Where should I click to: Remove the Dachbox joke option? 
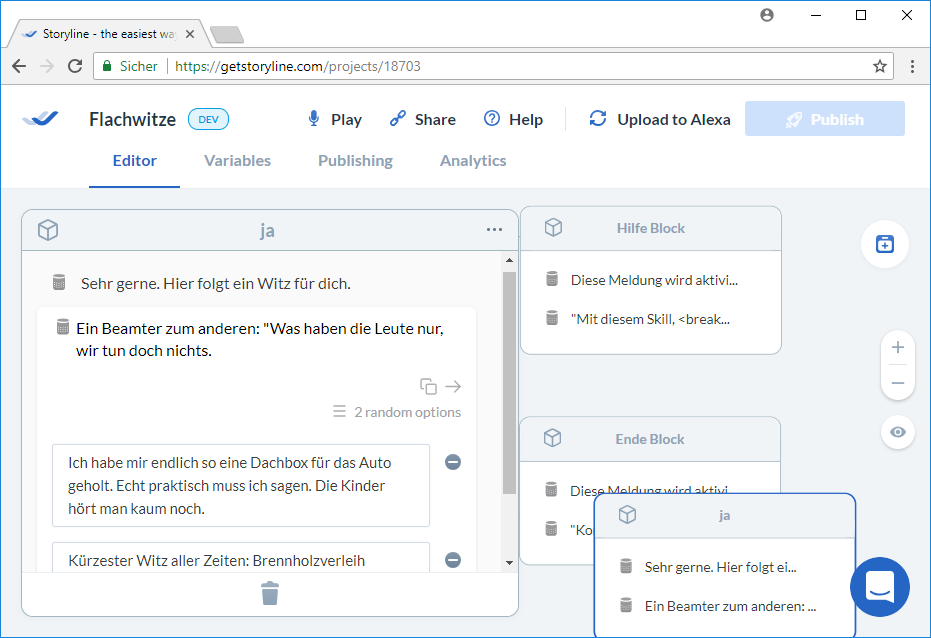(x=453, y=462)
